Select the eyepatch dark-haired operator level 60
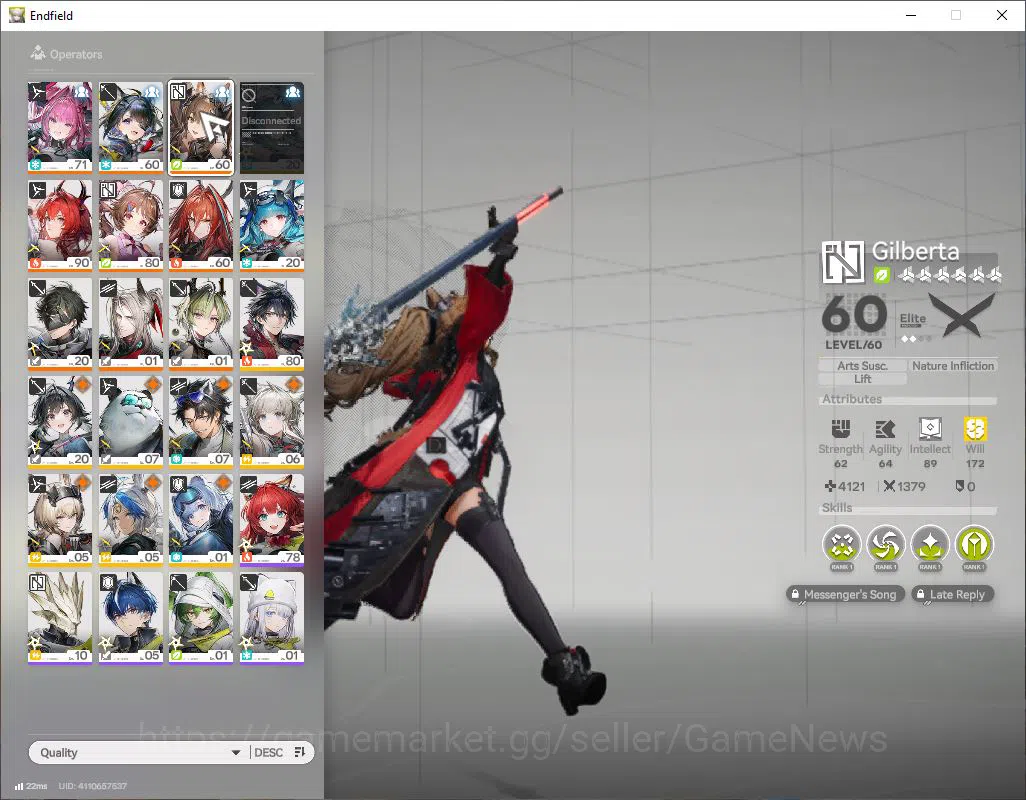Image resolution: width=1026 pixels, height=800 pixels. coord(131,127)
